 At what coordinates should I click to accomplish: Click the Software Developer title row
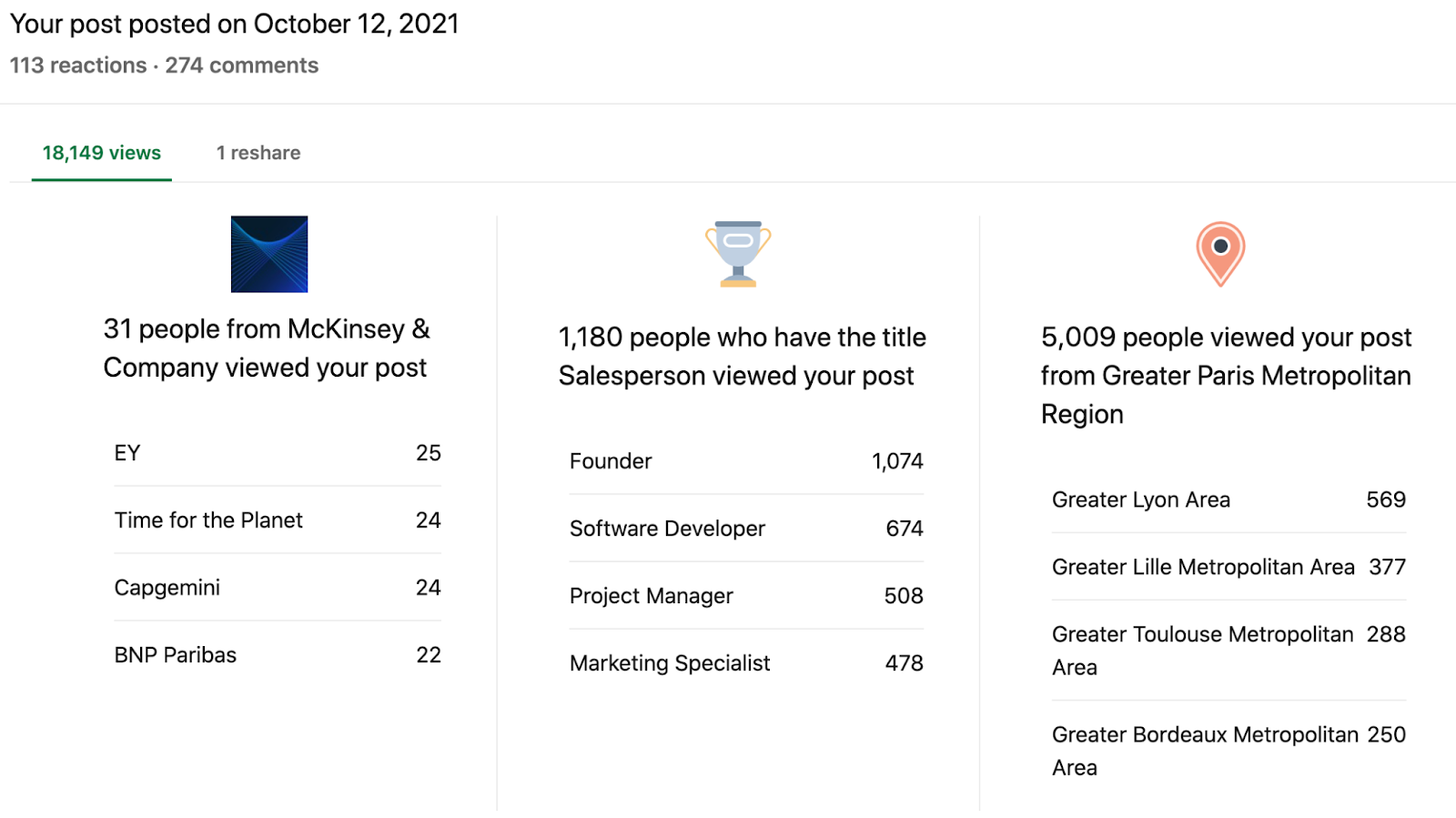click(x=746, y=529)
